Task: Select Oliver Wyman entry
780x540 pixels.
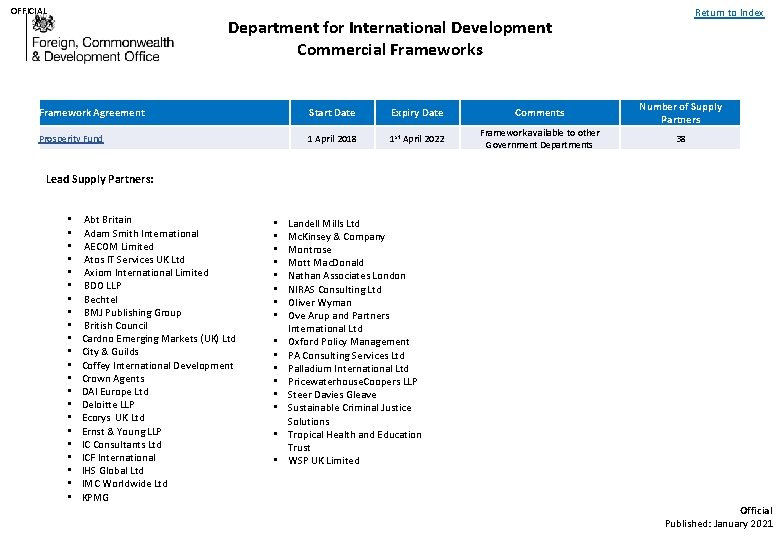Action: click(319, 302)
